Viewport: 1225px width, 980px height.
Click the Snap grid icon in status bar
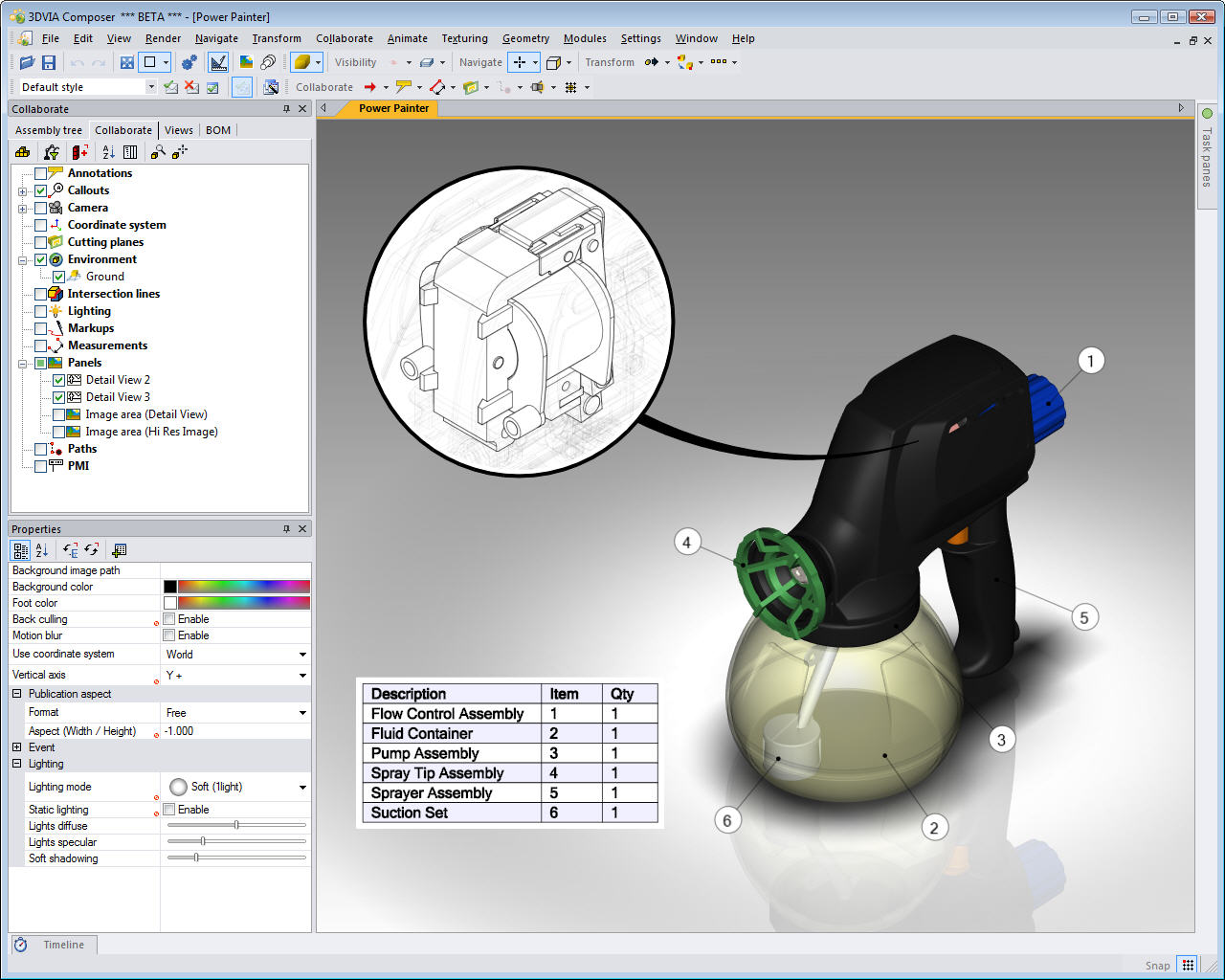pyautogui.click(x=1187, y=965)
